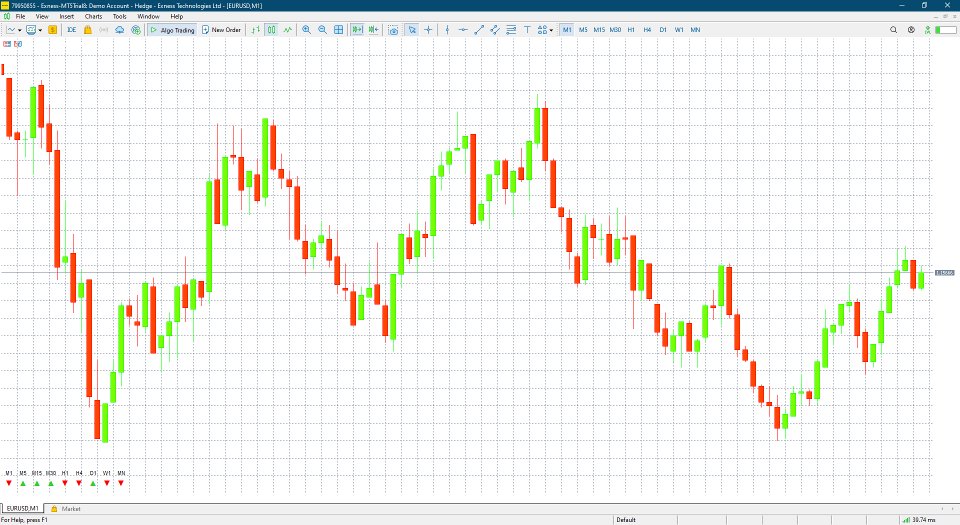Tile chart windows with grid icon
This screenshot has height=525, width=960.
click(339, 29)
